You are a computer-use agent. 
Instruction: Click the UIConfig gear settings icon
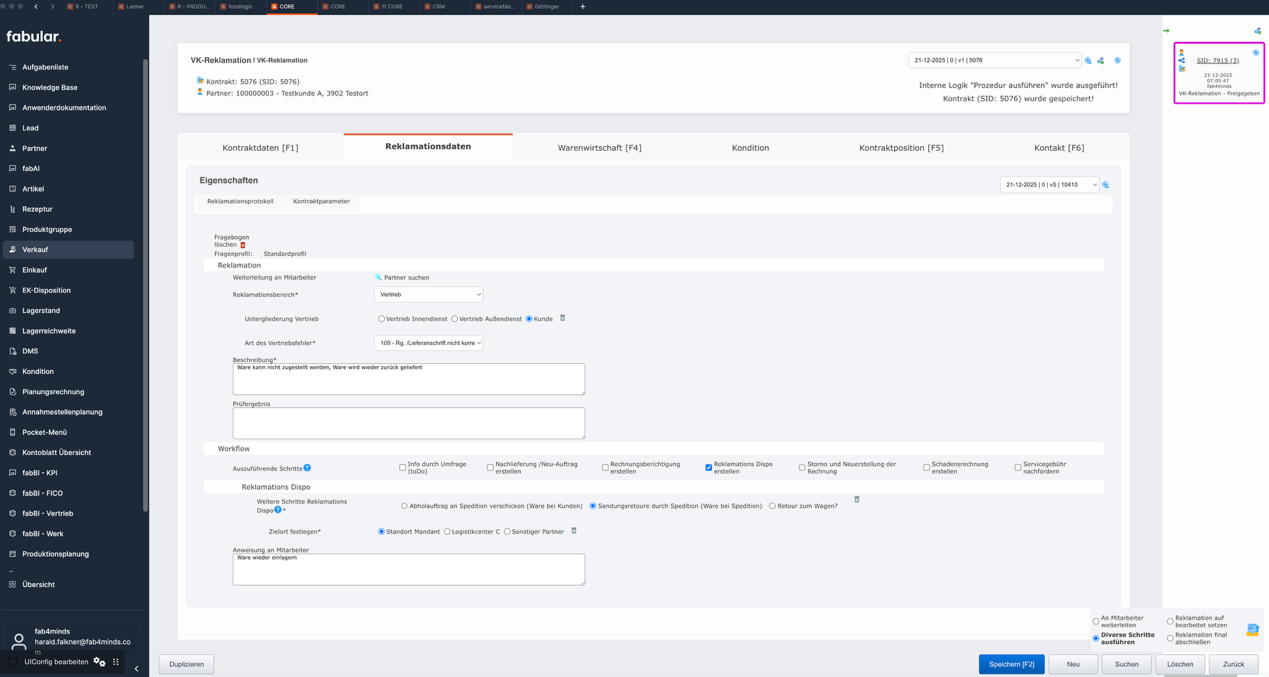tap(99, 662)
